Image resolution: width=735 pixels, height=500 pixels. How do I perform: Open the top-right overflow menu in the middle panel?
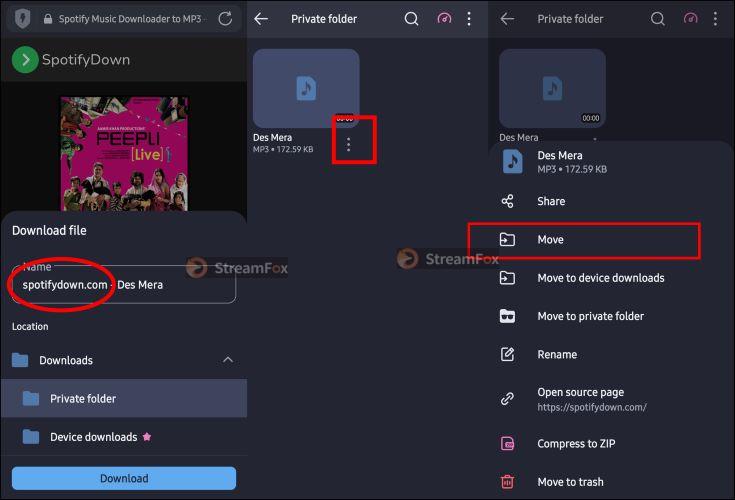click(469, 19)
